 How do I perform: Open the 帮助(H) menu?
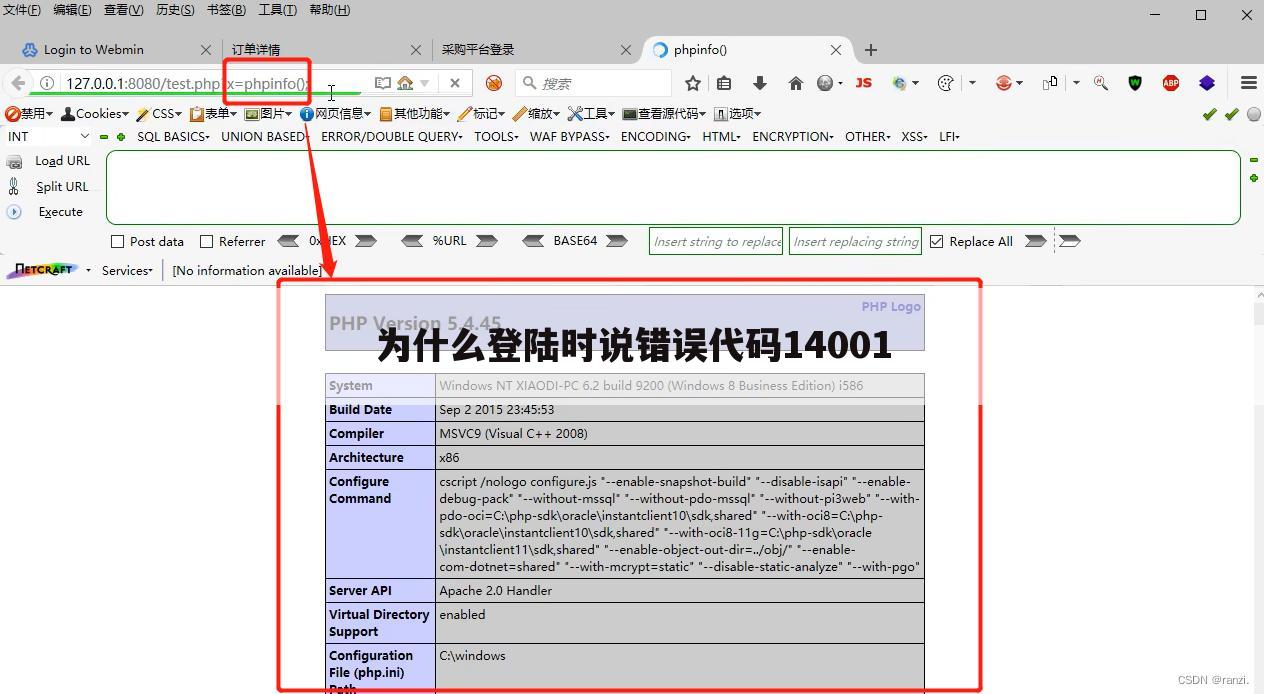click(329, 10)
